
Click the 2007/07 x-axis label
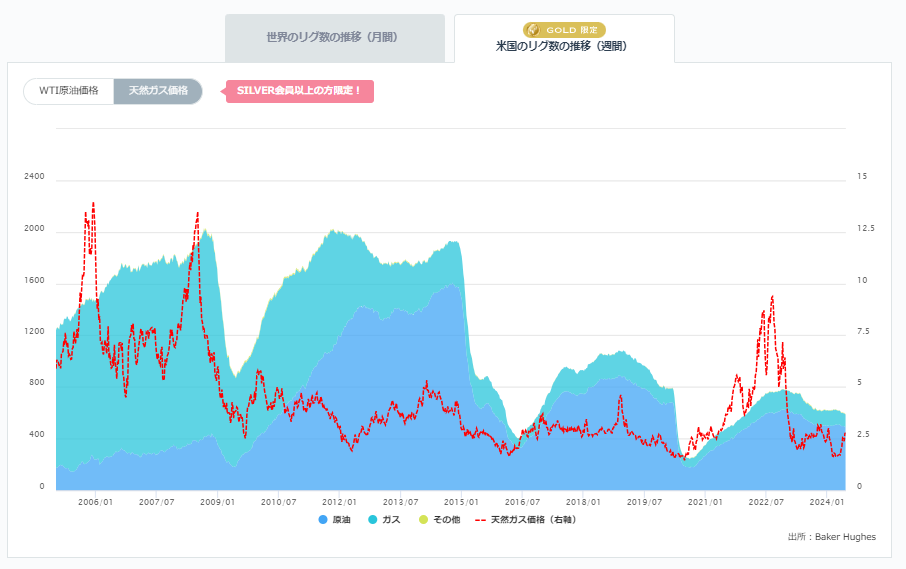[157, 503]
